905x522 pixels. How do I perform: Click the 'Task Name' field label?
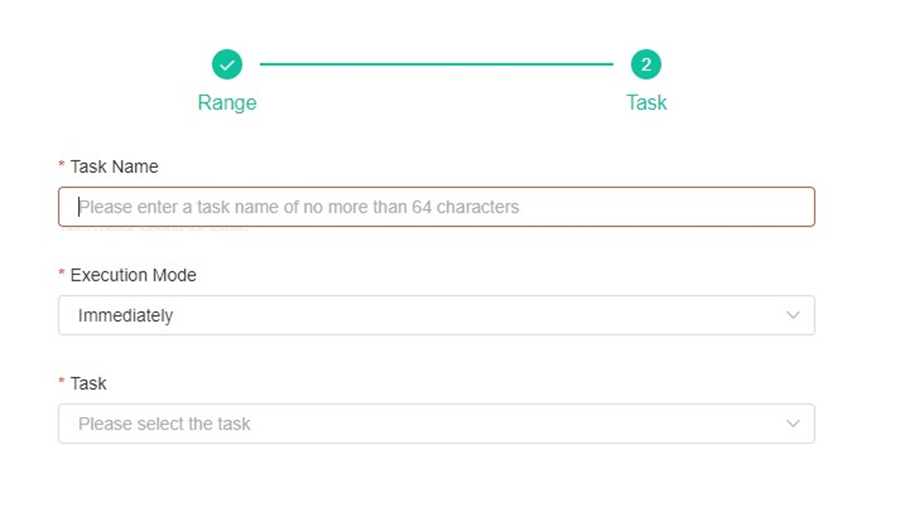(114, 167)
